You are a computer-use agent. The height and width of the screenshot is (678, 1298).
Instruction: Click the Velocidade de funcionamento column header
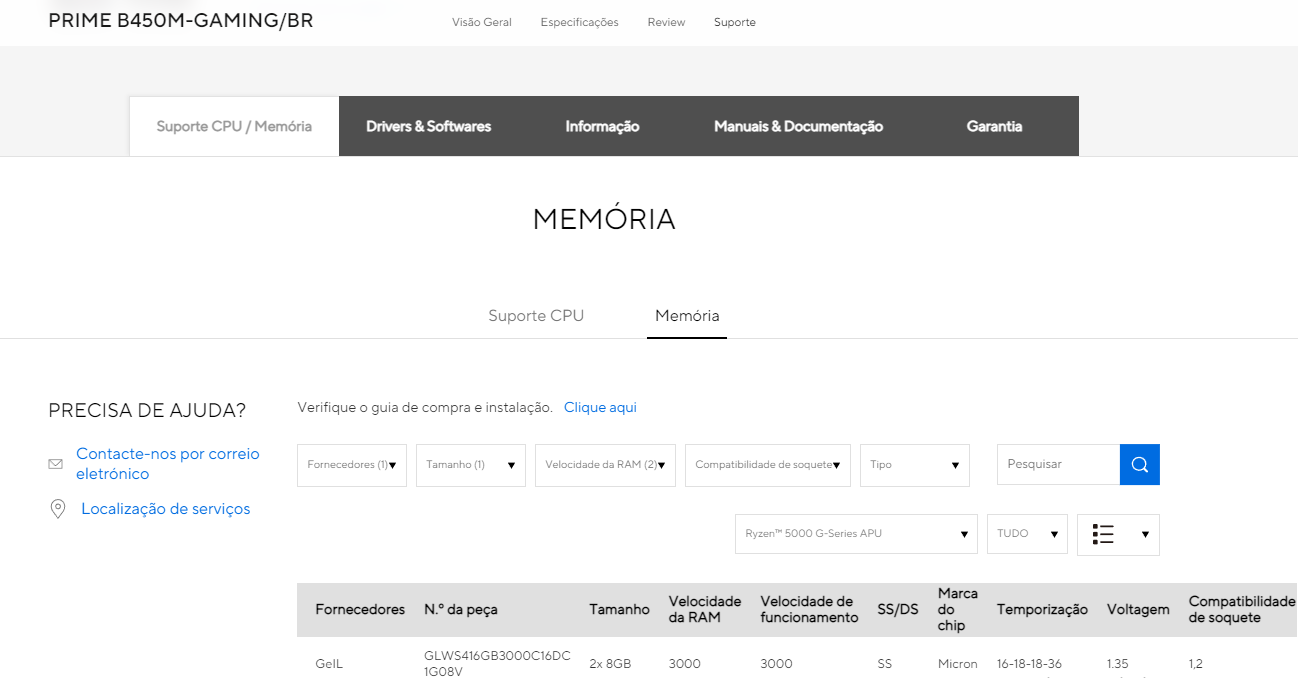point(809,609)
